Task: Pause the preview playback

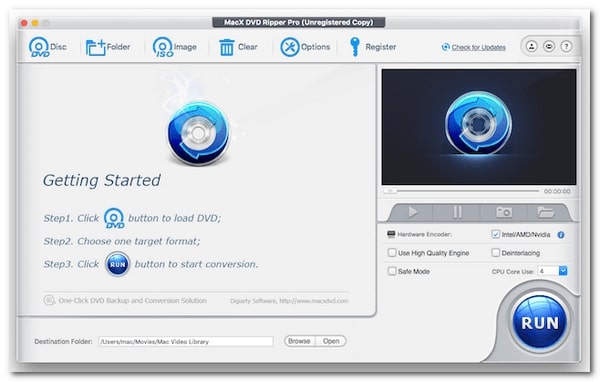Action: tap(457, 212)
